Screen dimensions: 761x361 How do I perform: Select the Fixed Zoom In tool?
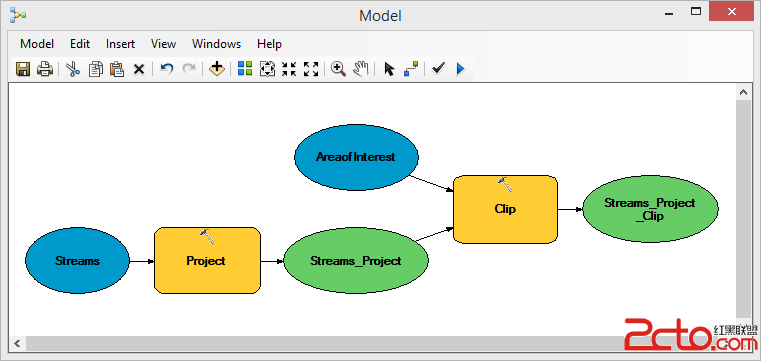click(289, 69)
